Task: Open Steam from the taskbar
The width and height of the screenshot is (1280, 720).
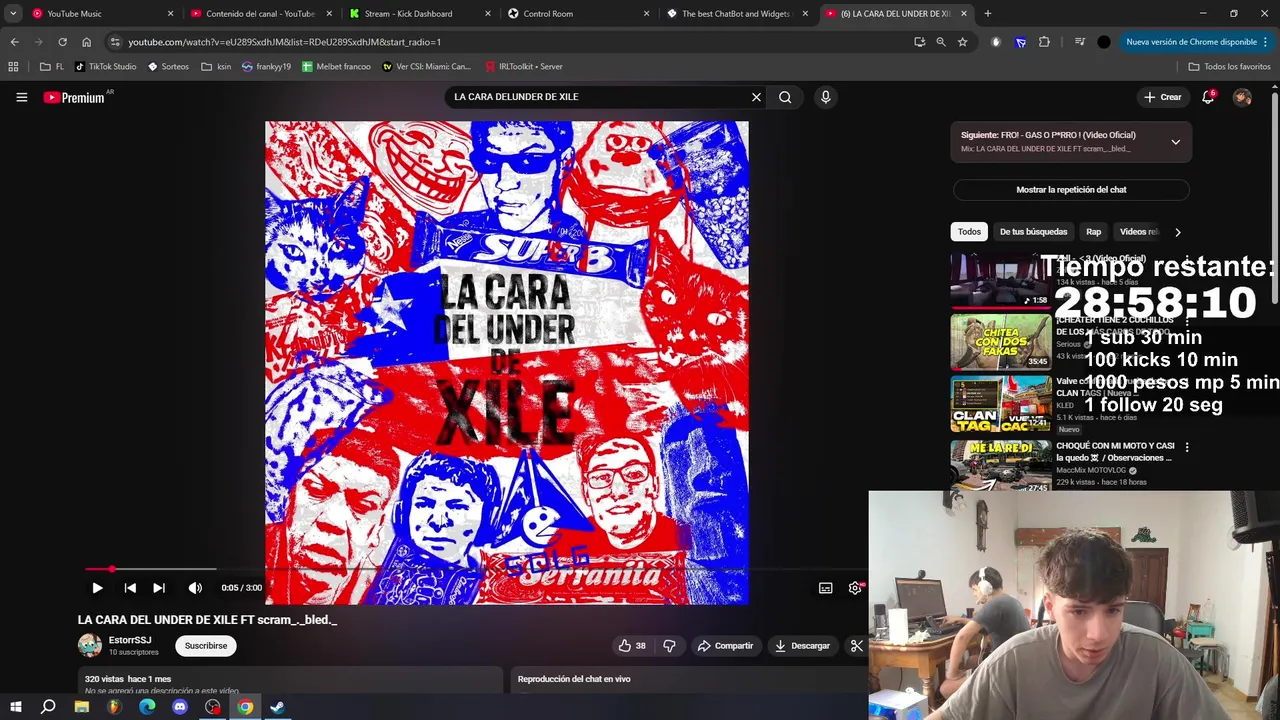Action: 278,707
